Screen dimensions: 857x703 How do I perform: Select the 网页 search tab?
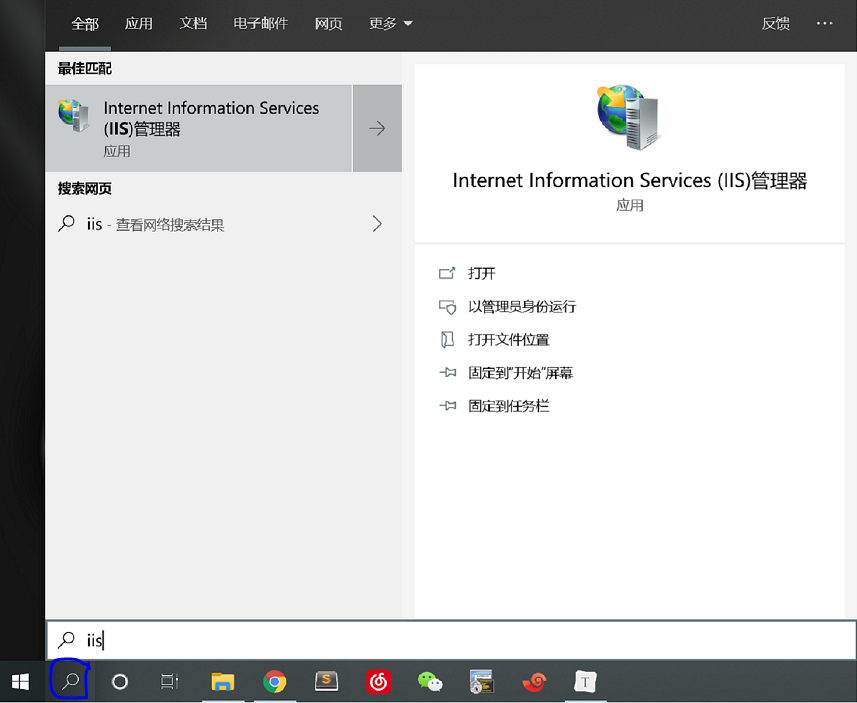point(328,24)
